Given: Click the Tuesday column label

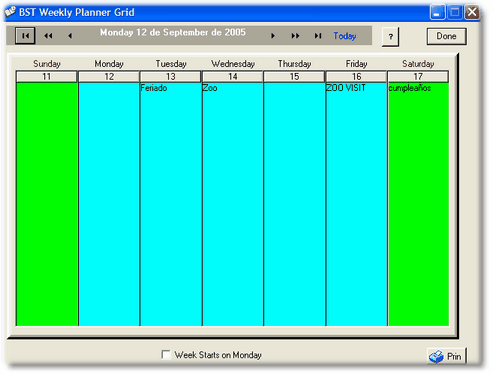Looking at the screenshot, I should [171, 64].
